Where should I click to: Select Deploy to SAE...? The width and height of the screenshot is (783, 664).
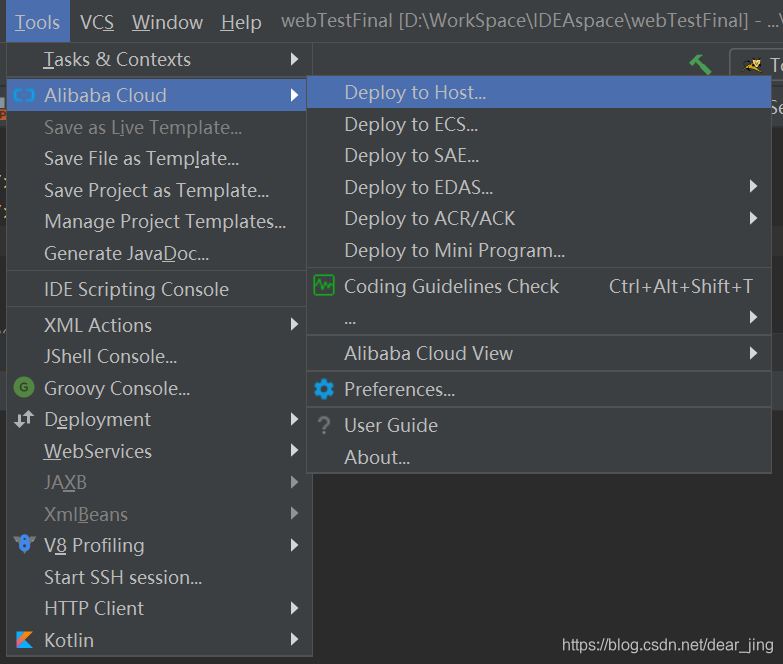(539, 155)
